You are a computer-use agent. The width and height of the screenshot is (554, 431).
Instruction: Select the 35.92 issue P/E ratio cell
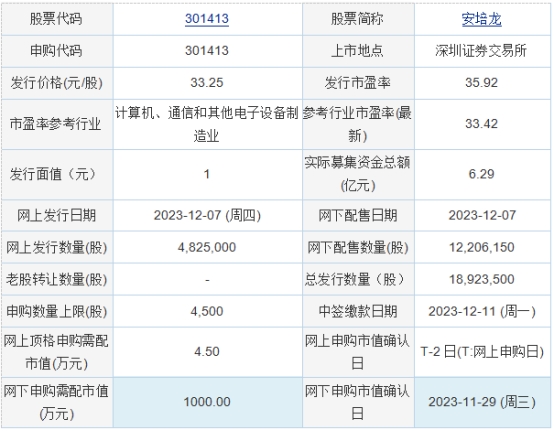[x=482, y=83]
